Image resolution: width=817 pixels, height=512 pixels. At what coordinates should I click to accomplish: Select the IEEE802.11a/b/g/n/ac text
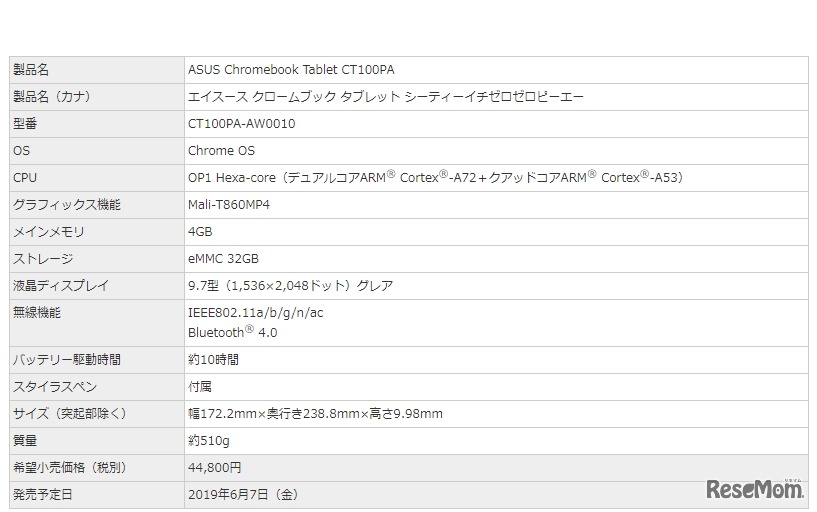(255, 313)
